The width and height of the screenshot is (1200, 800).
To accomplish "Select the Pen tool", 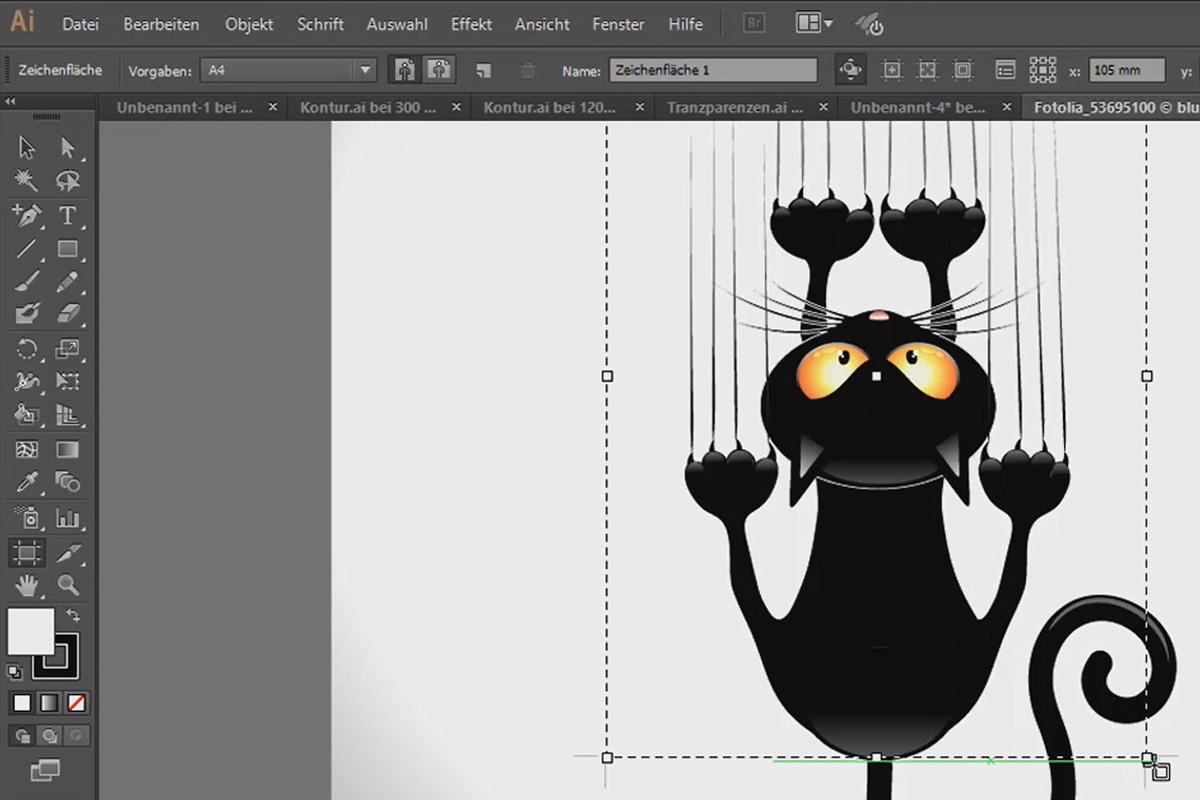I will (27, 215).
